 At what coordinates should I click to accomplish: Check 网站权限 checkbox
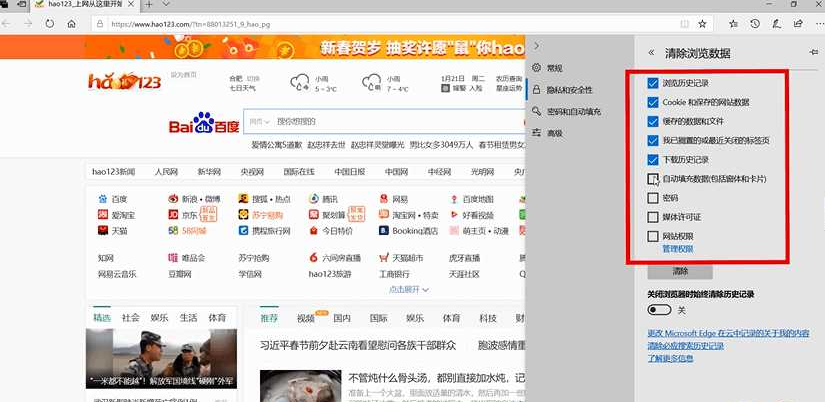pos(653,236)
